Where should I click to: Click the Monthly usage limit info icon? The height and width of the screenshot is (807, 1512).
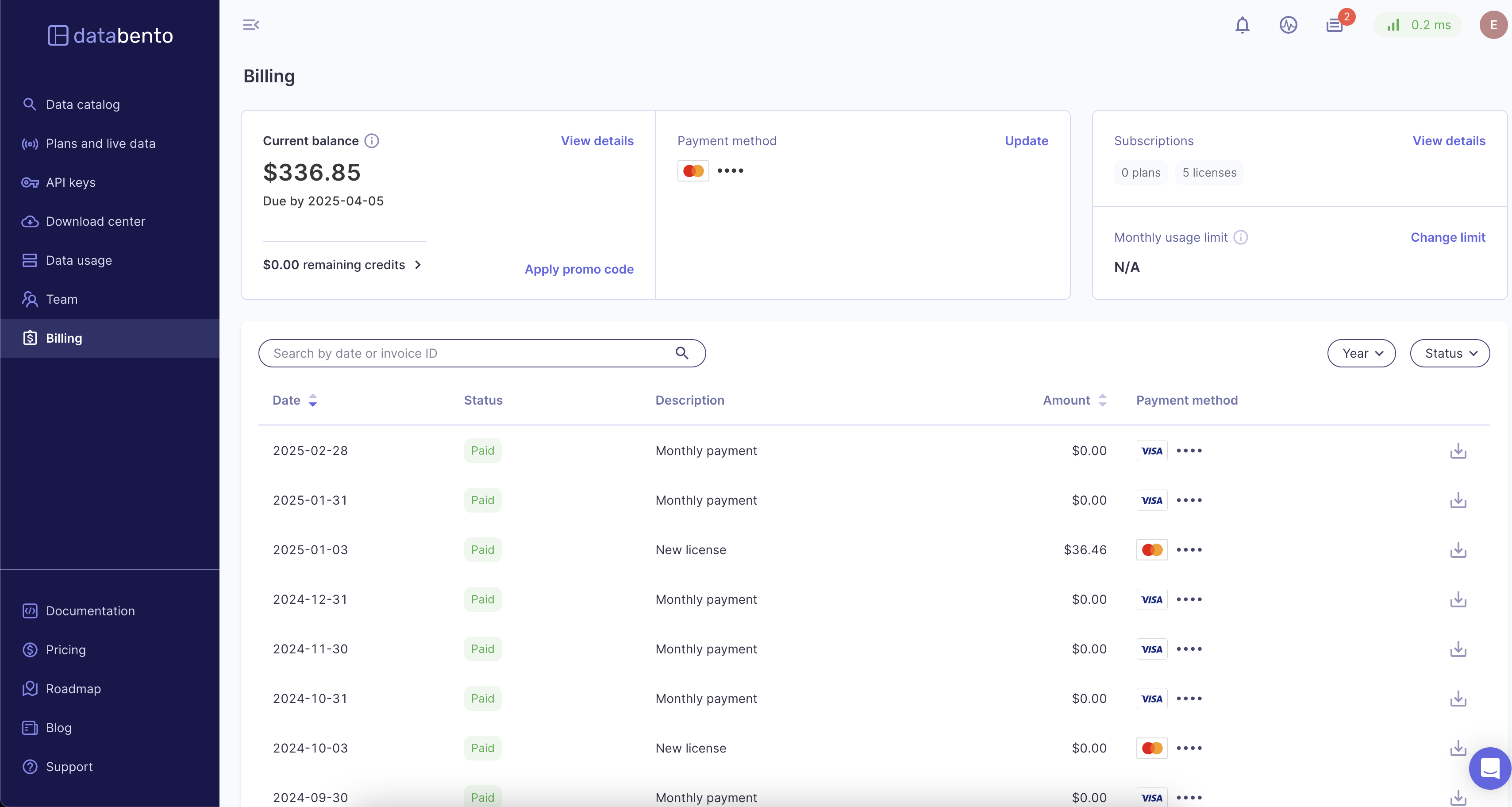click(1240, 237)
